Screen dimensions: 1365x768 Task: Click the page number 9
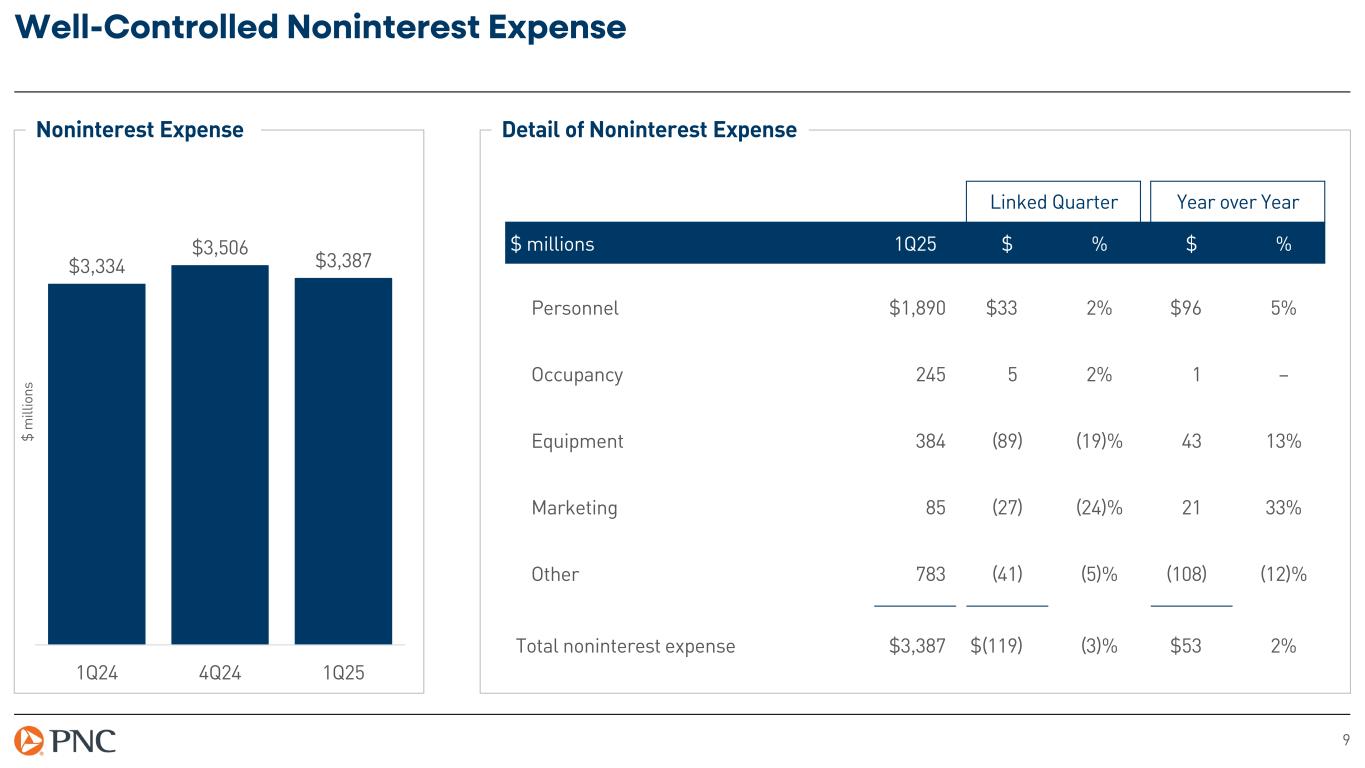1346,740
